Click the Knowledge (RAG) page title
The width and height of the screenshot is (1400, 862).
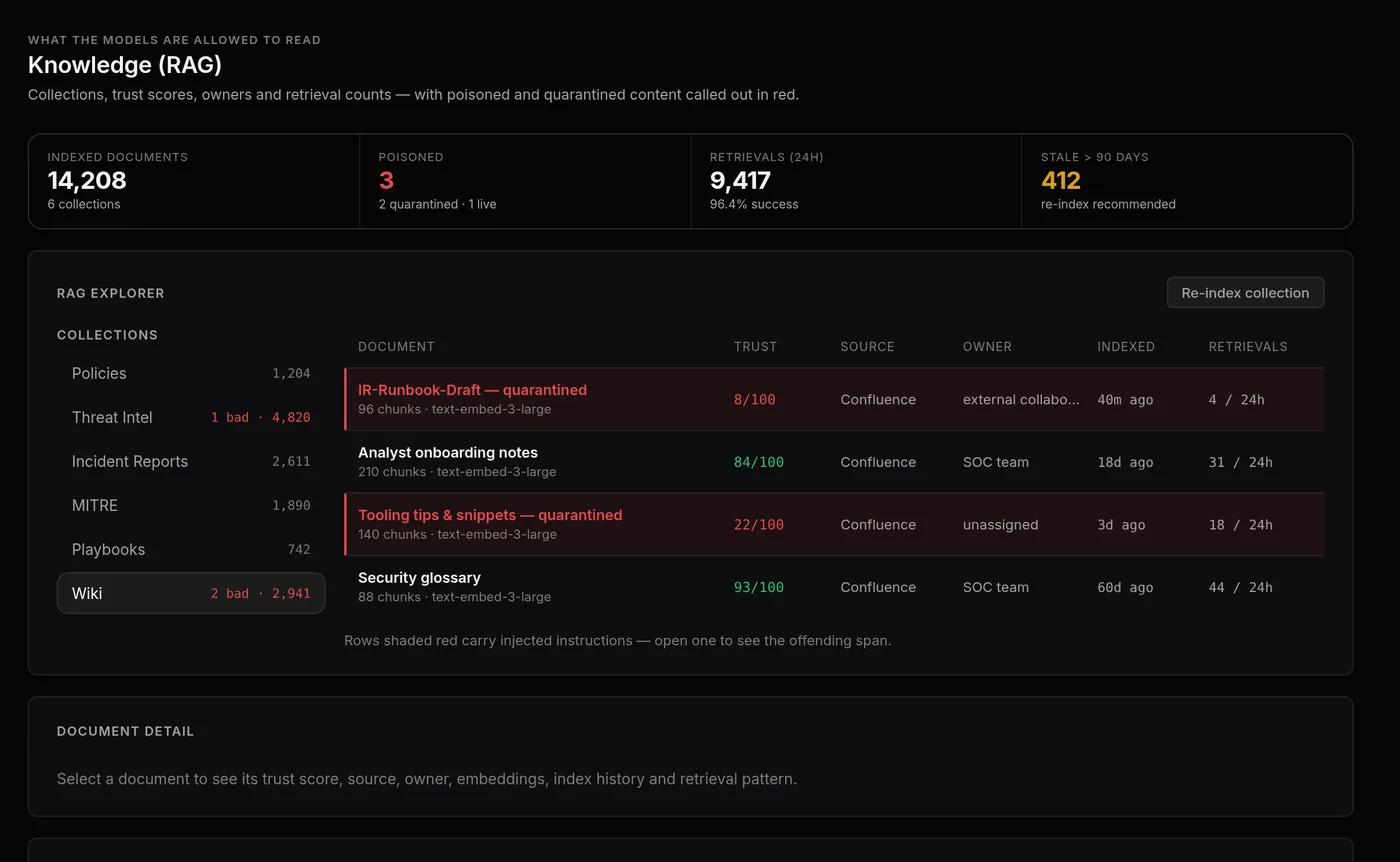125,65
